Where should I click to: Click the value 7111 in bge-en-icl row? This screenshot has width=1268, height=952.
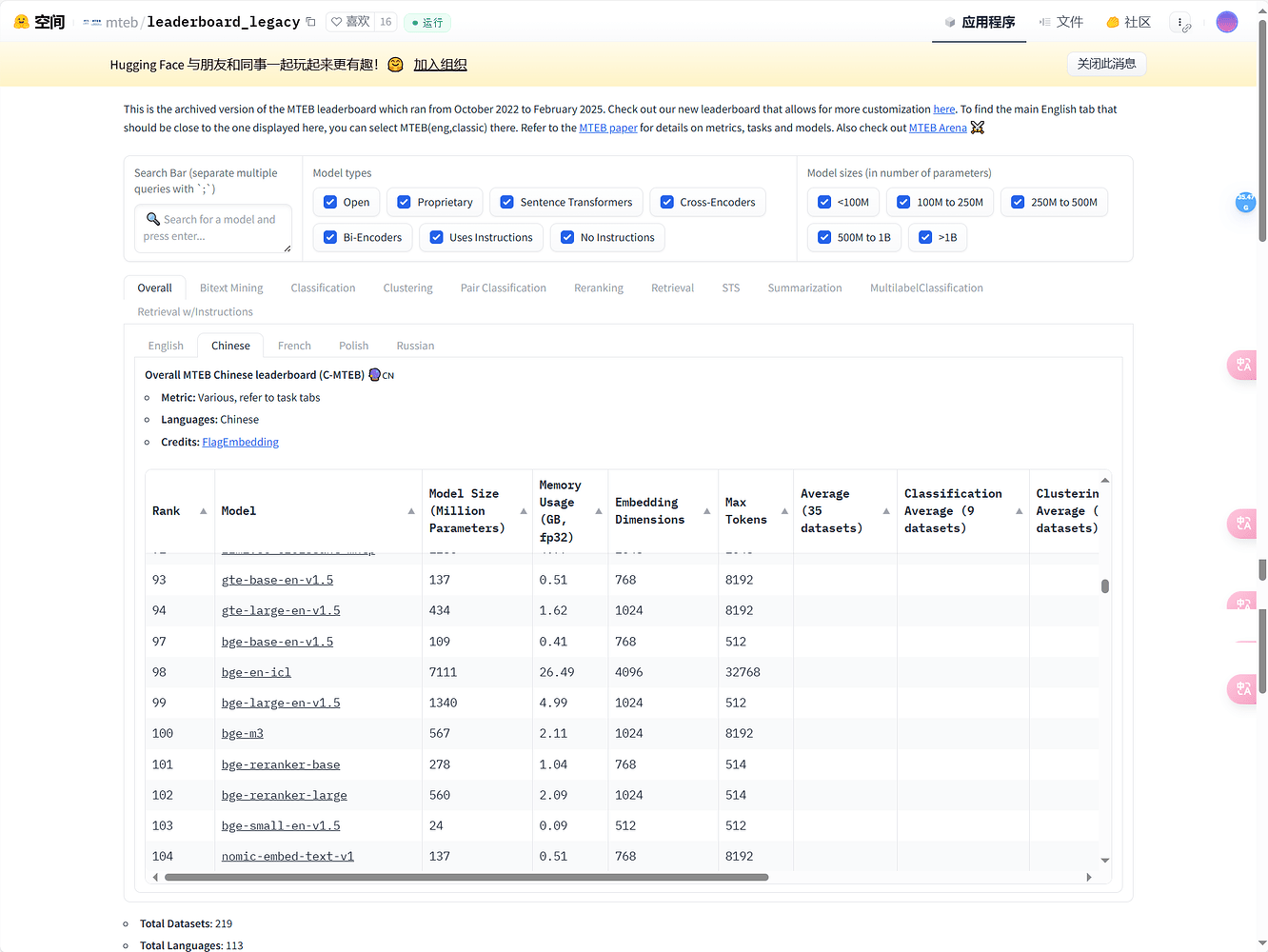pos(443,672)
